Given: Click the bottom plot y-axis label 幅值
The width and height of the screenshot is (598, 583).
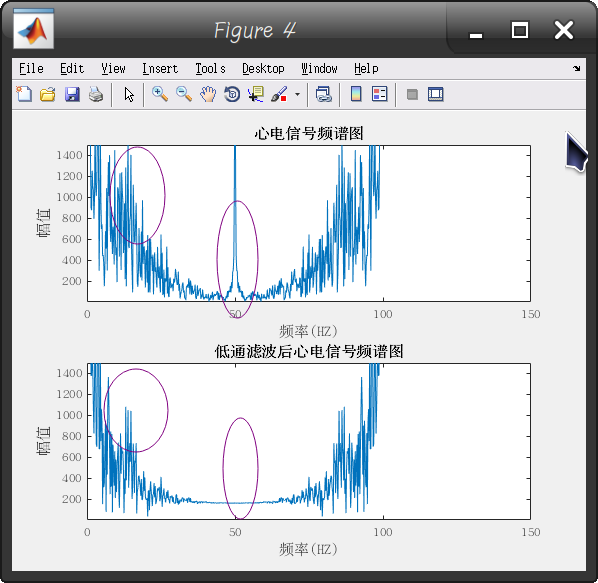Looking at the screenshot, I should (43, 441).
